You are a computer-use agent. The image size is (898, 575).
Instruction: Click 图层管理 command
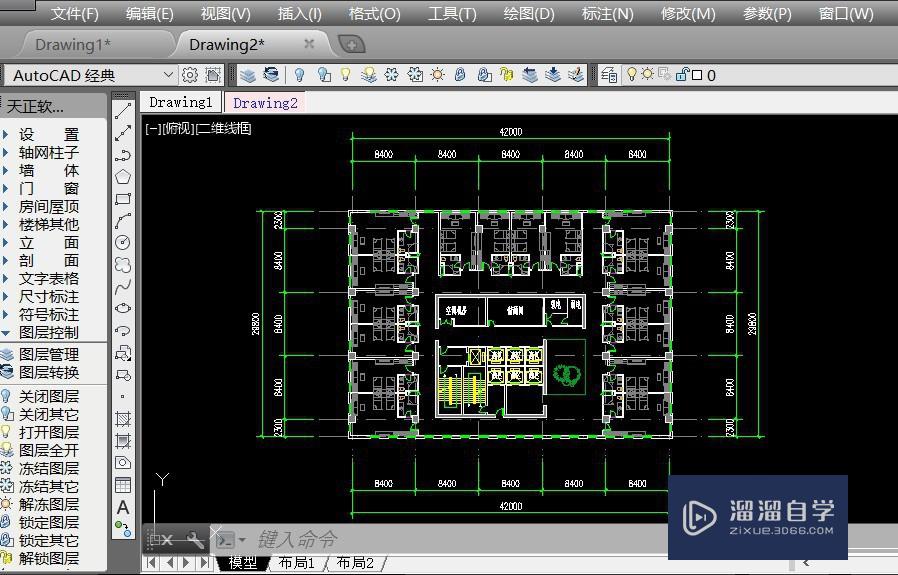(x=49, y=355)
